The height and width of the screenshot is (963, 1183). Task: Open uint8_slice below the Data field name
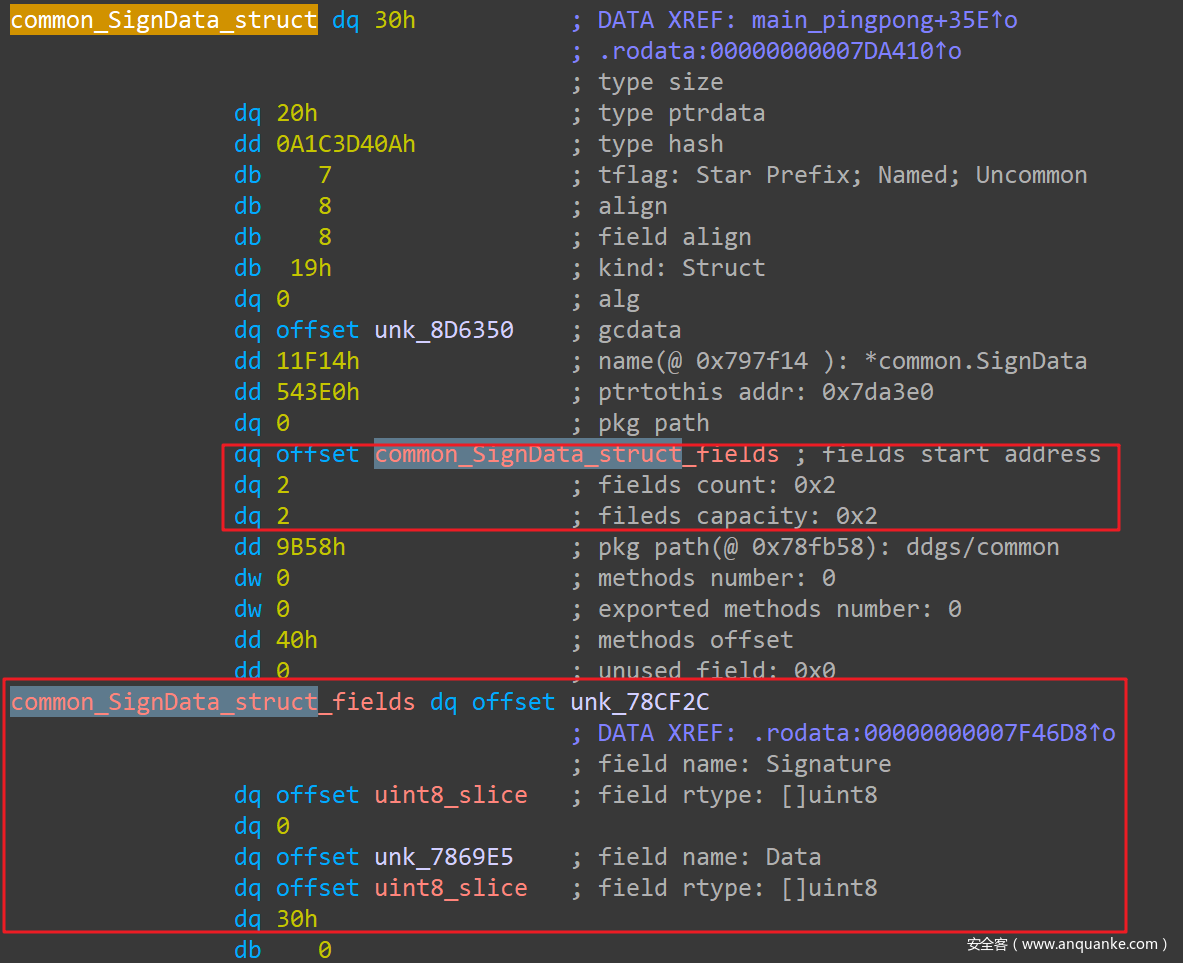coord(450,888)
